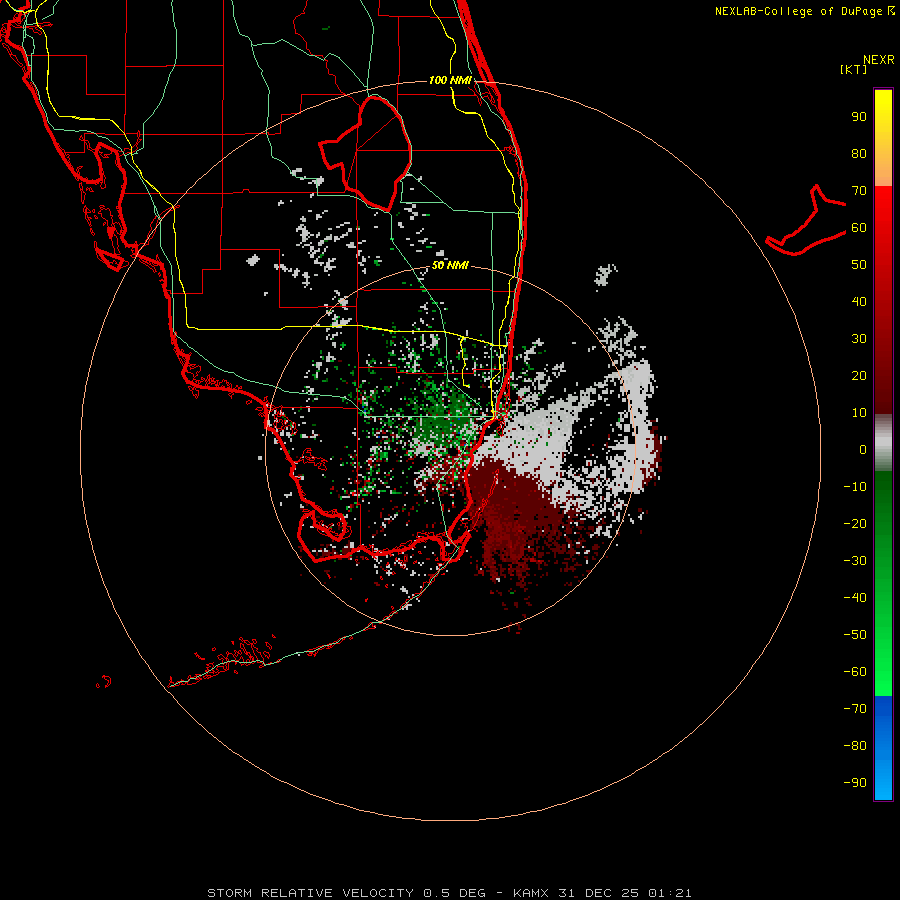This screenshot has height=900, width=900.
Task: Click the 100 NMI range ring label
Action: pyautogui.click(x=450, y=80)
